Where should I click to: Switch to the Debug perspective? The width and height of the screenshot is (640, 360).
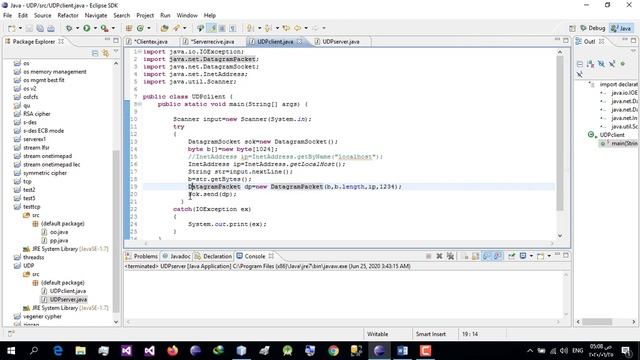coord(593,28)
